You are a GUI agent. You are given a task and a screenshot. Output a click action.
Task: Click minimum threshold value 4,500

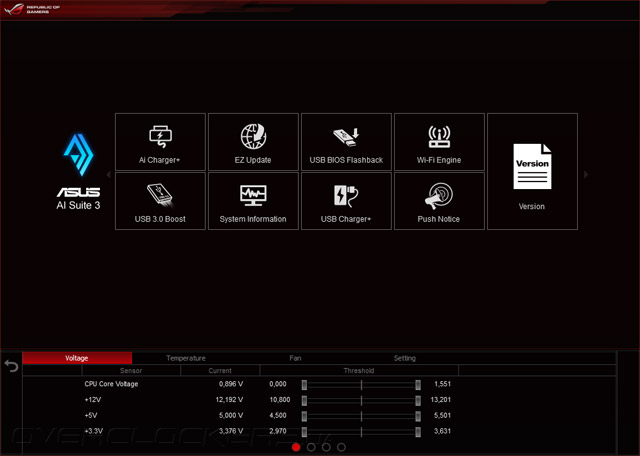click(x=278, y=415)
